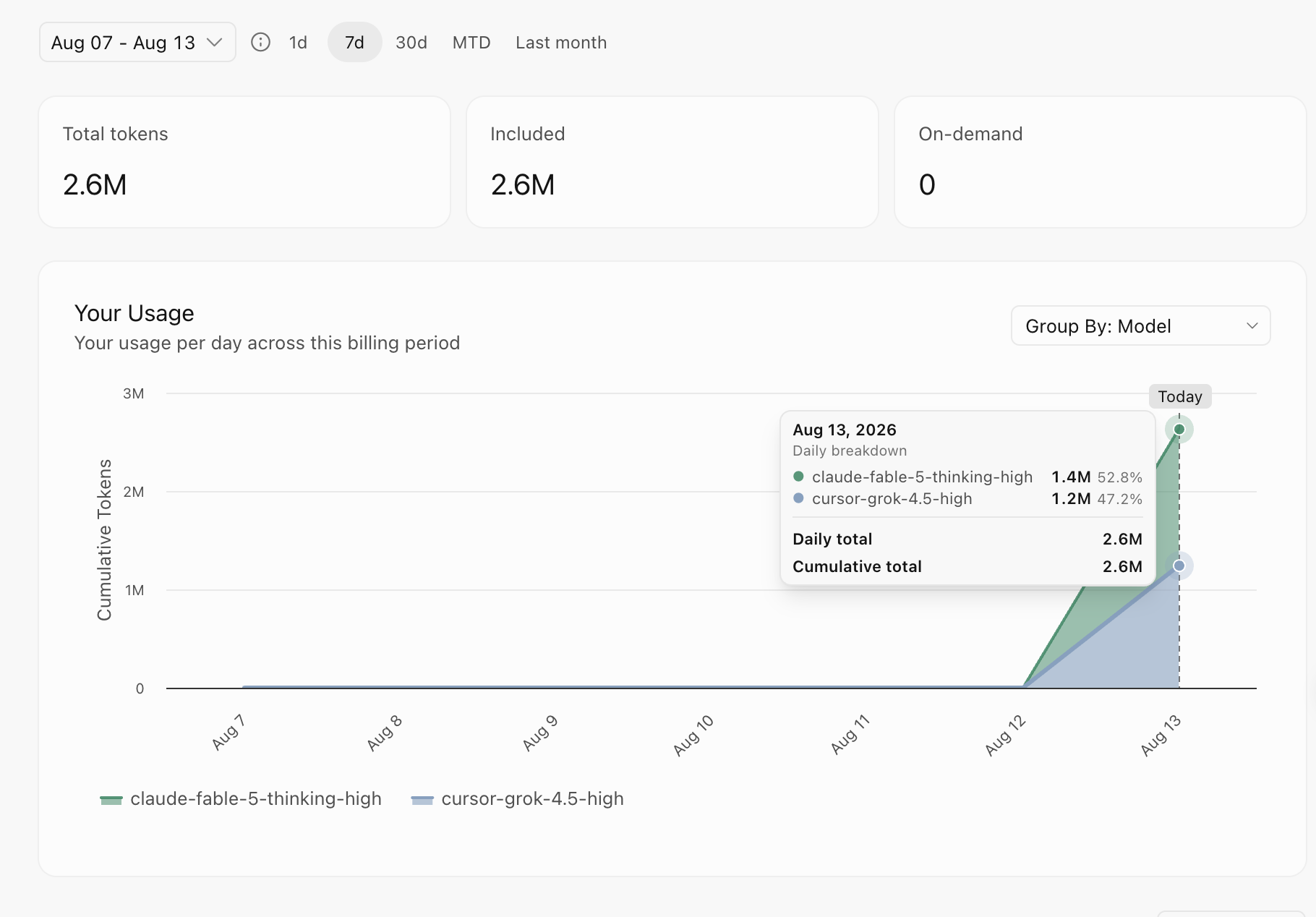1316x917 pixels.
Task: Click the blue legend swatch for cursor-grok
Action: click(422, 800)
